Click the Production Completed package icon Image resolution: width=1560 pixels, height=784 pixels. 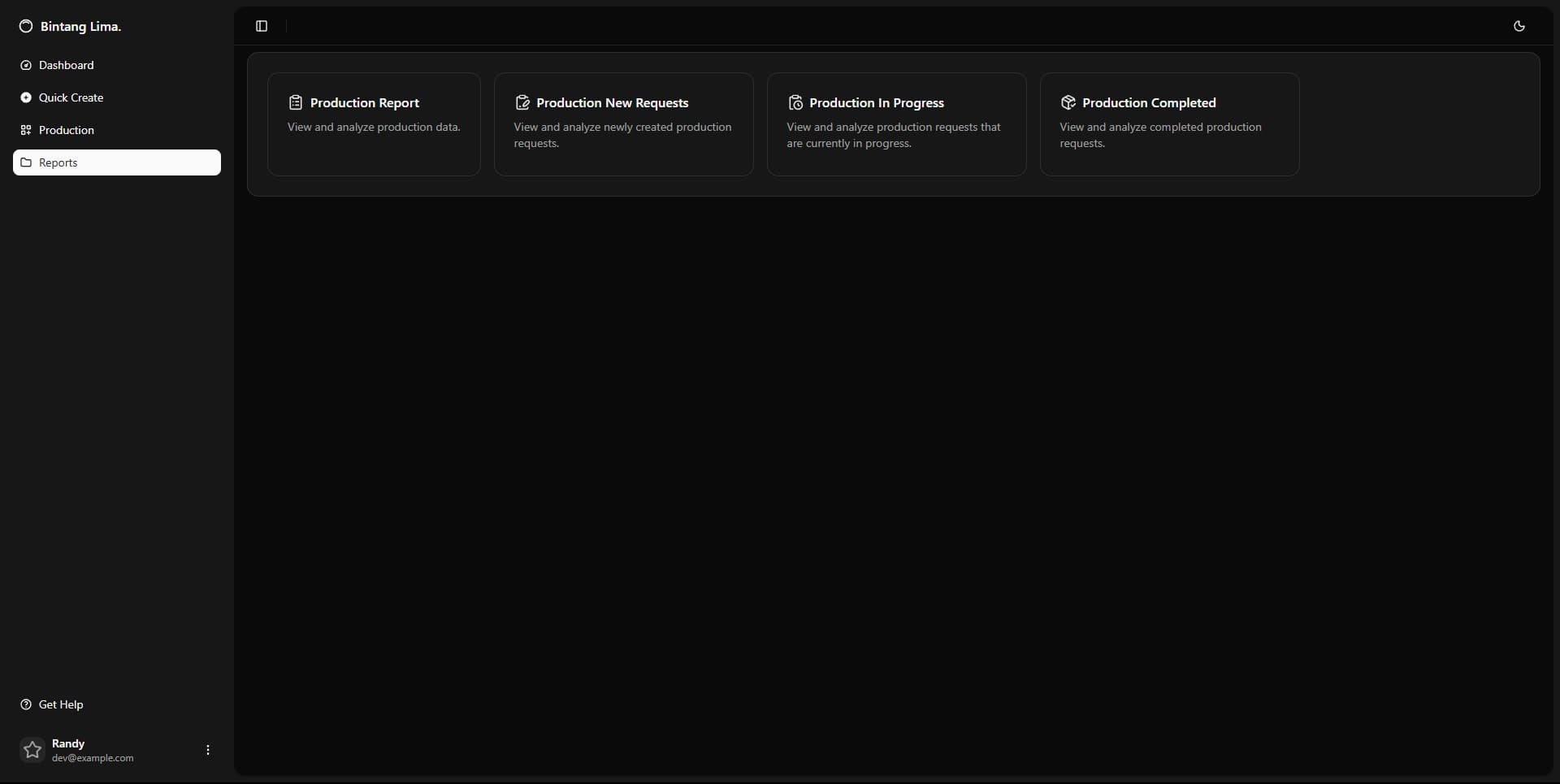[x=1068, y=102]
